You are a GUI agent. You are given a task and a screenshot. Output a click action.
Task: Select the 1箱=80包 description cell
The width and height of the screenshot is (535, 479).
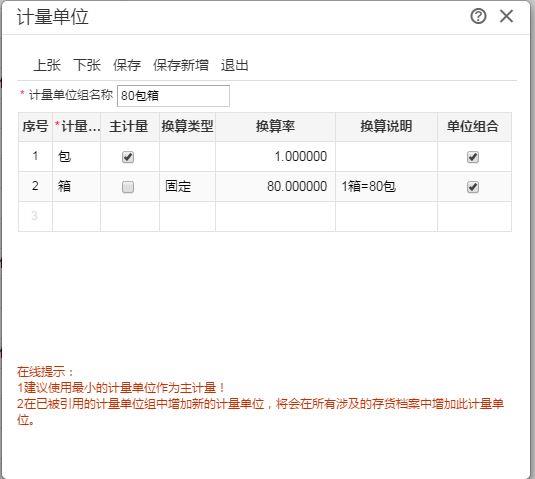point(386,187)
